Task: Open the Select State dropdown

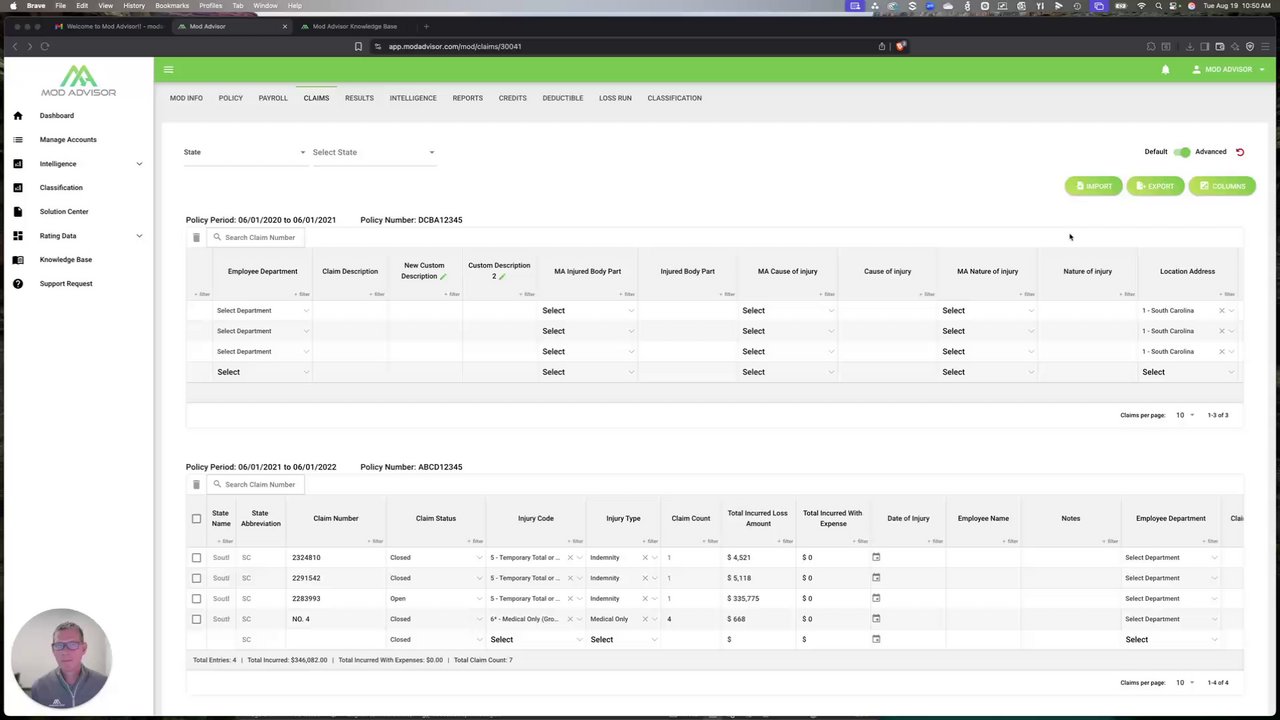Action: point(373,152)
